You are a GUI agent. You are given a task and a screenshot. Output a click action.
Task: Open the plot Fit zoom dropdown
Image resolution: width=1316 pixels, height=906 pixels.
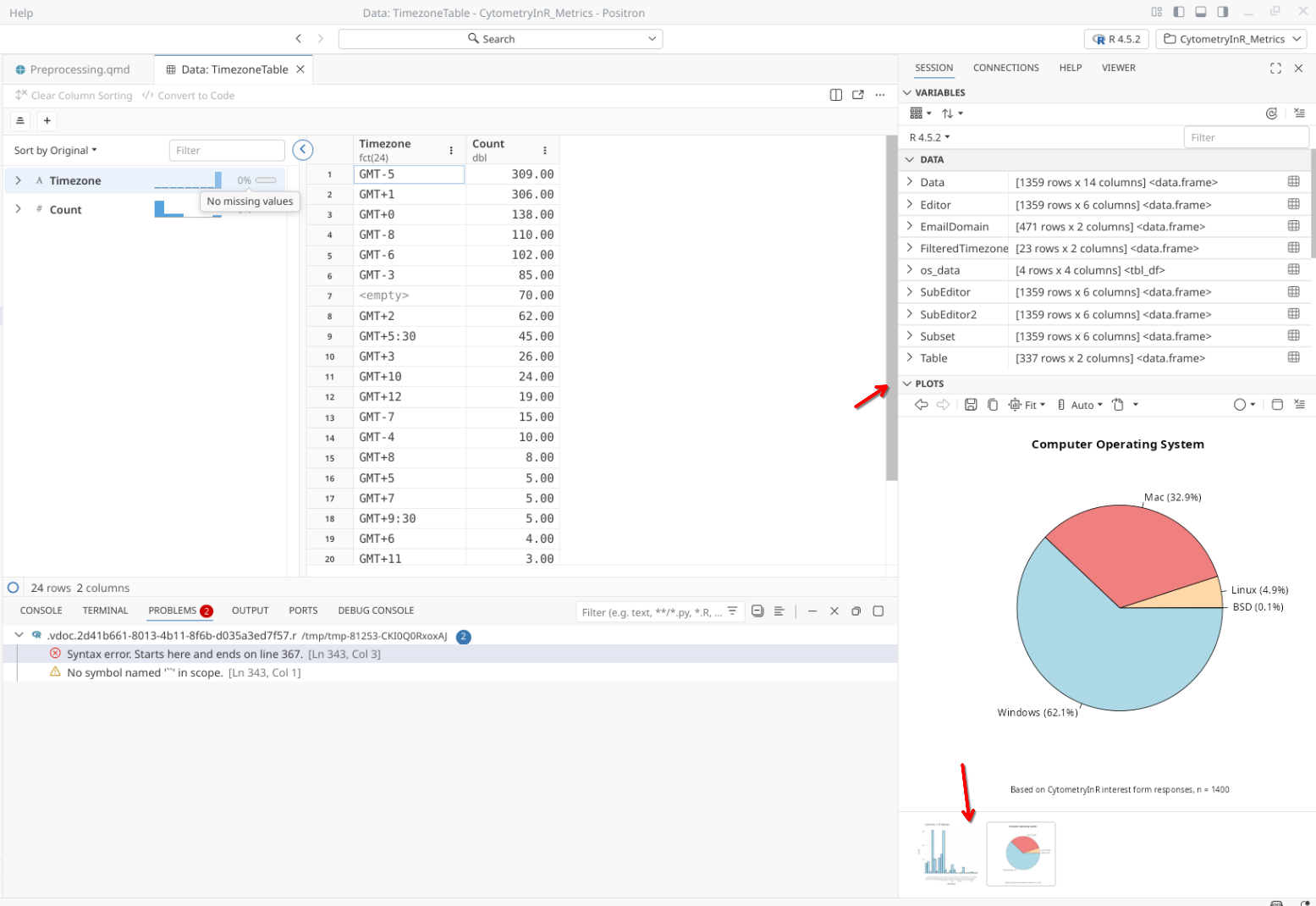1027,405
